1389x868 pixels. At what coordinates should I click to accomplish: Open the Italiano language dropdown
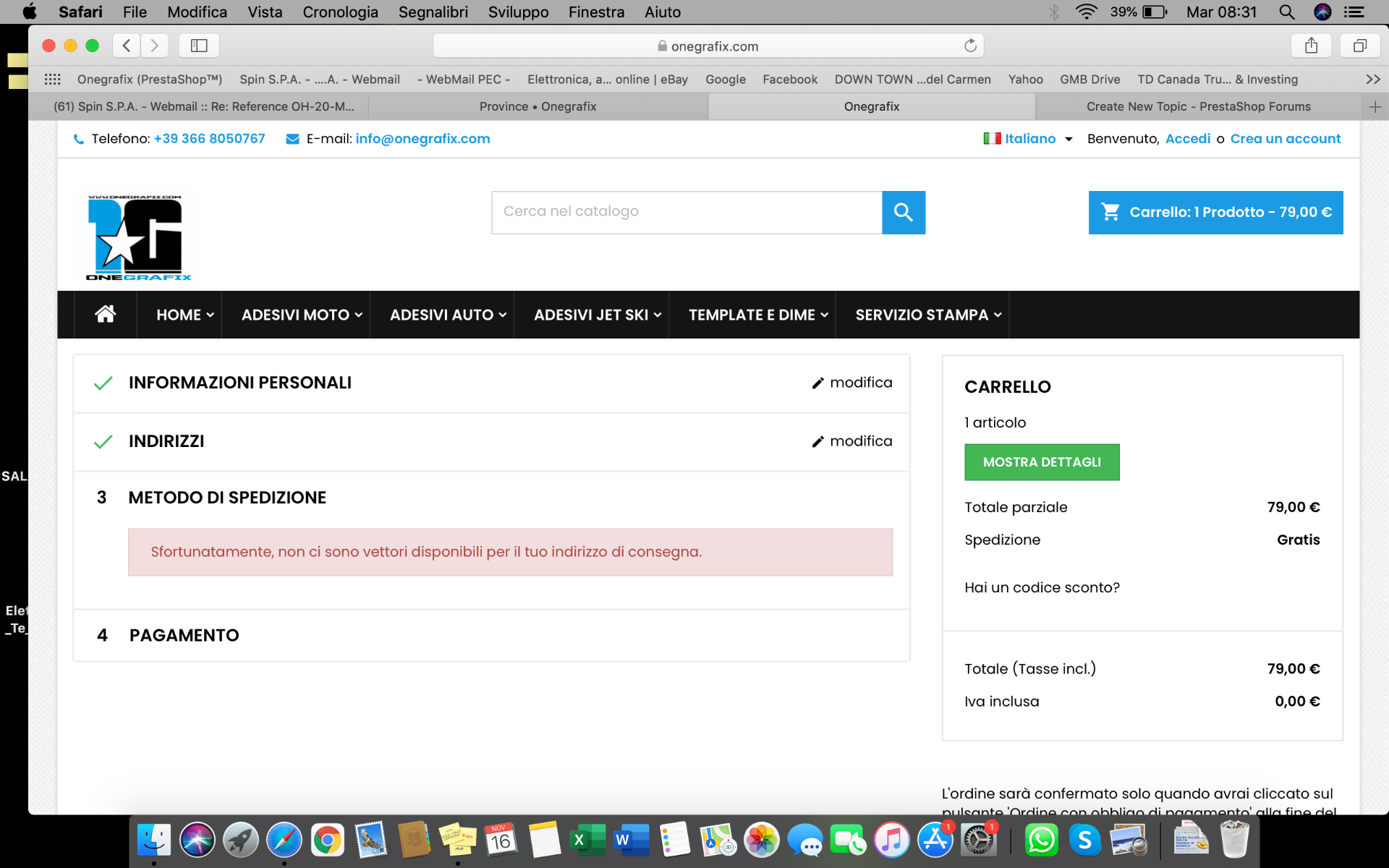pyautogui.click(x=1029, y=139)
